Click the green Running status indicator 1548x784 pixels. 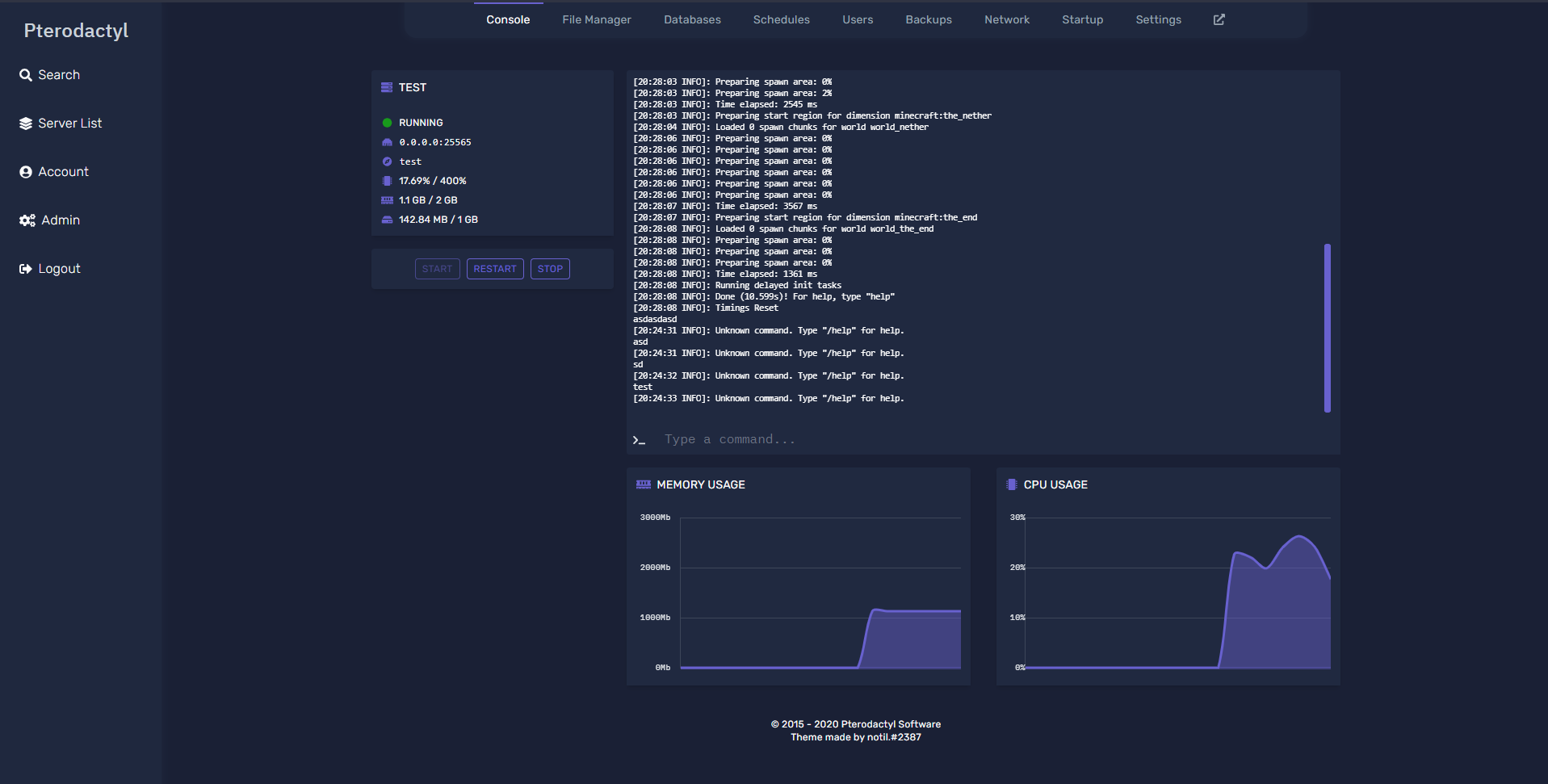(x=387, y=123)
